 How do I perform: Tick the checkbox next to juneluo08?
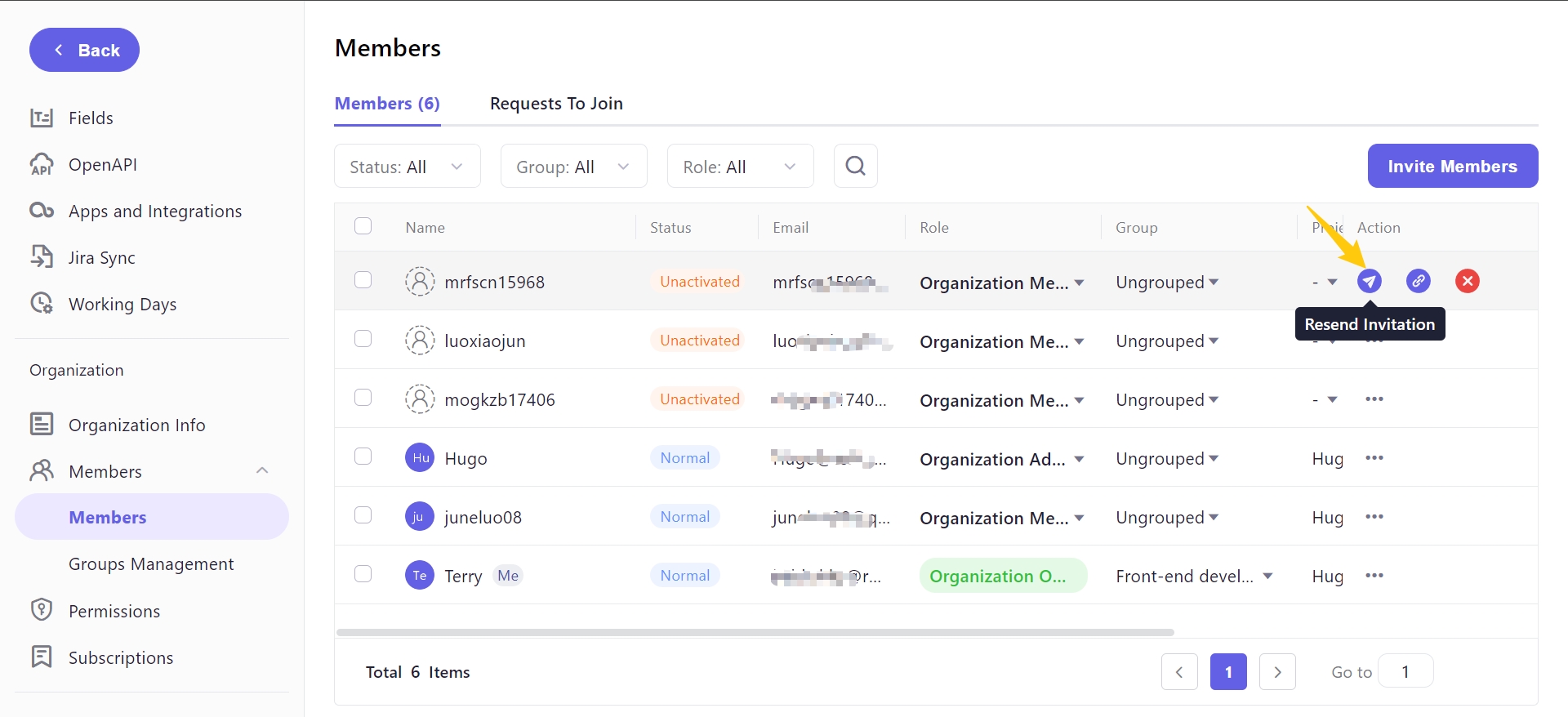point(363,515)
